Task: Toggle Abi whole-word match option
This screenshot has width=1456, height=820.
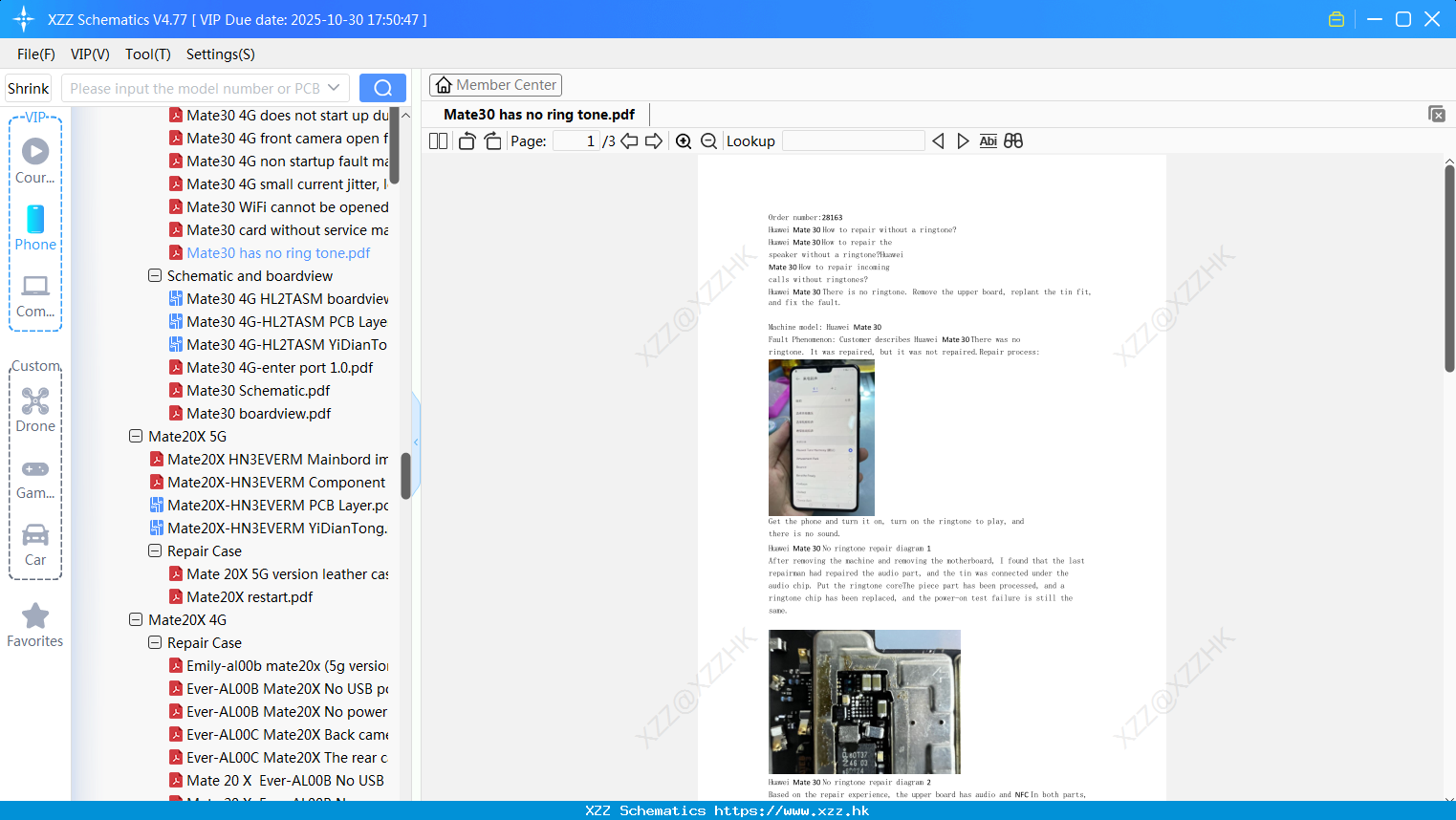Action: coord(988,141)
